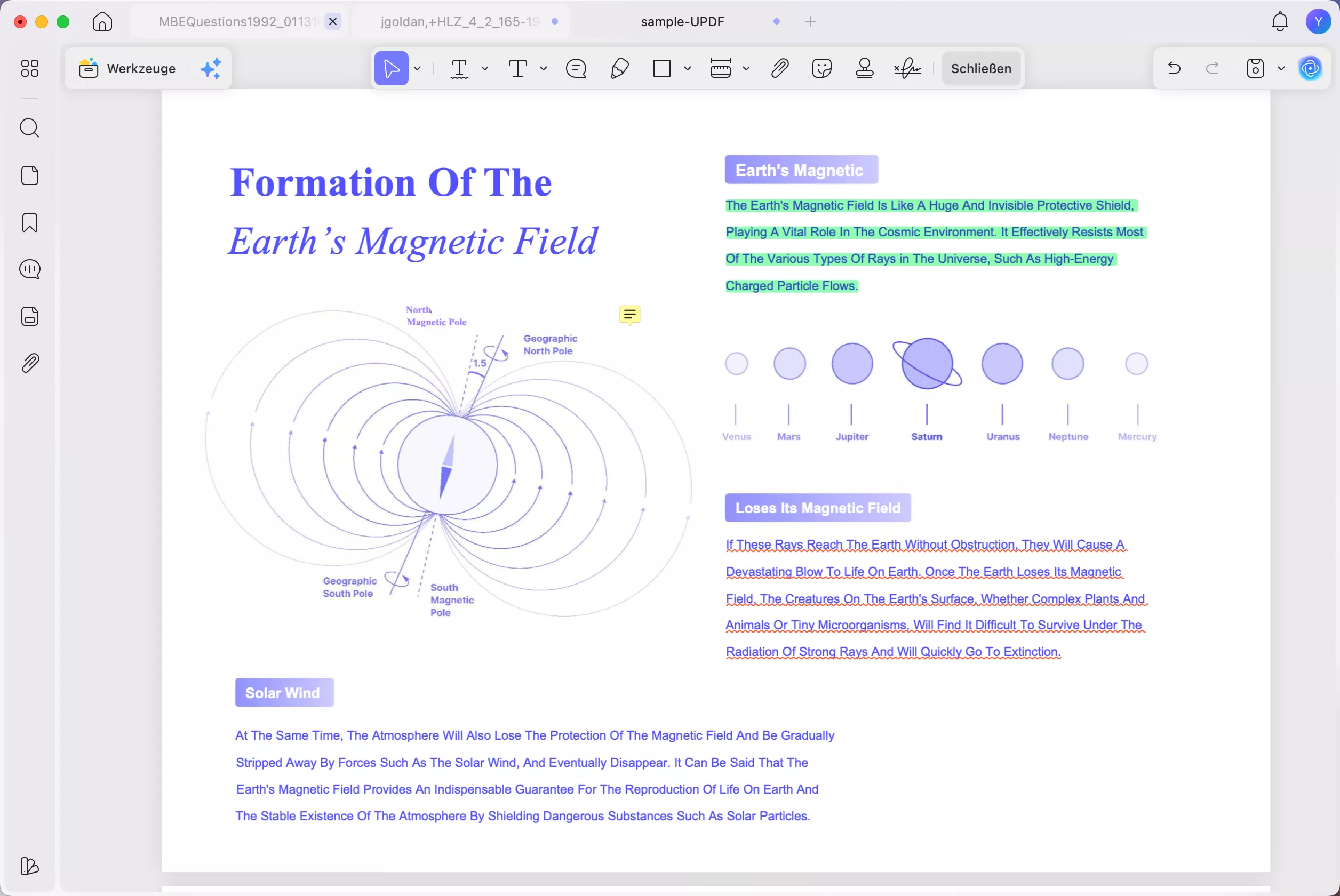Viewport: 1340px width, 896px height.
Task: Click the Schließen button
Action: (x=980, y=69)
